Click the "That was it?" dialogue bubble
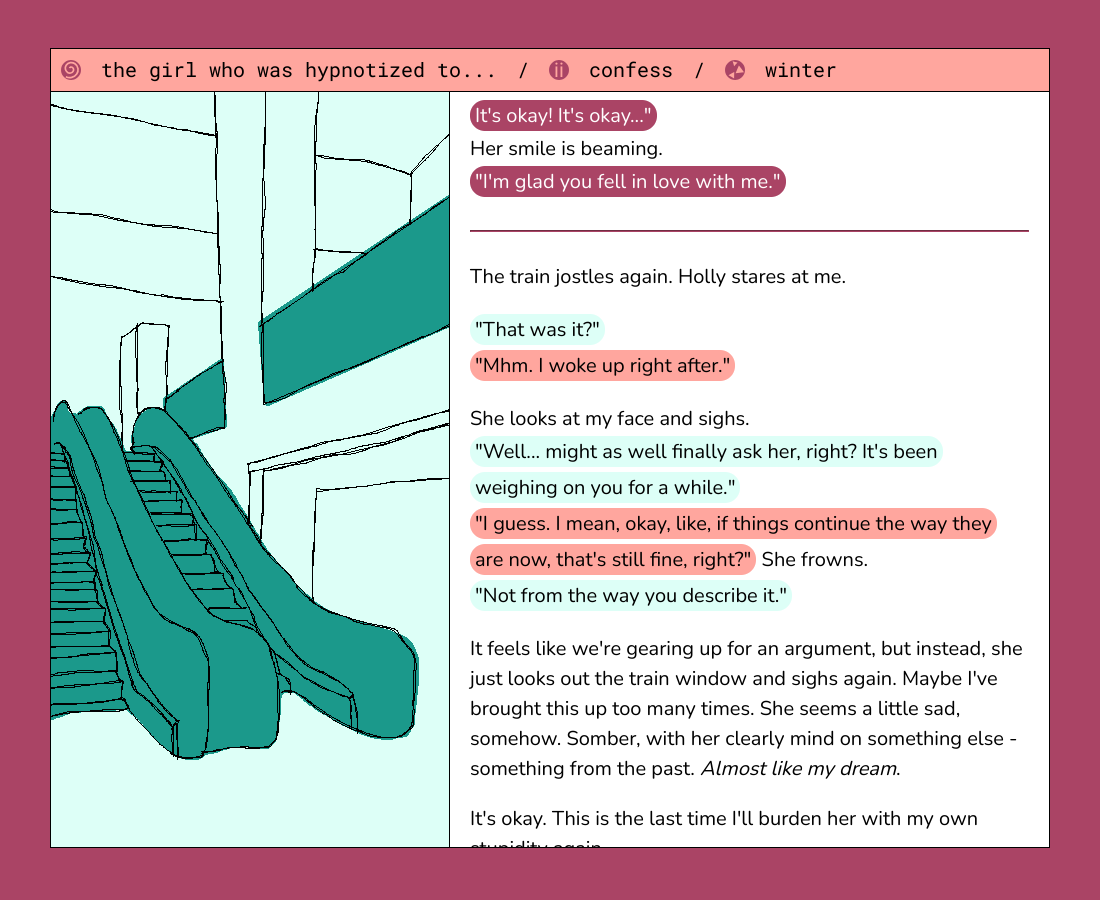 537,330
